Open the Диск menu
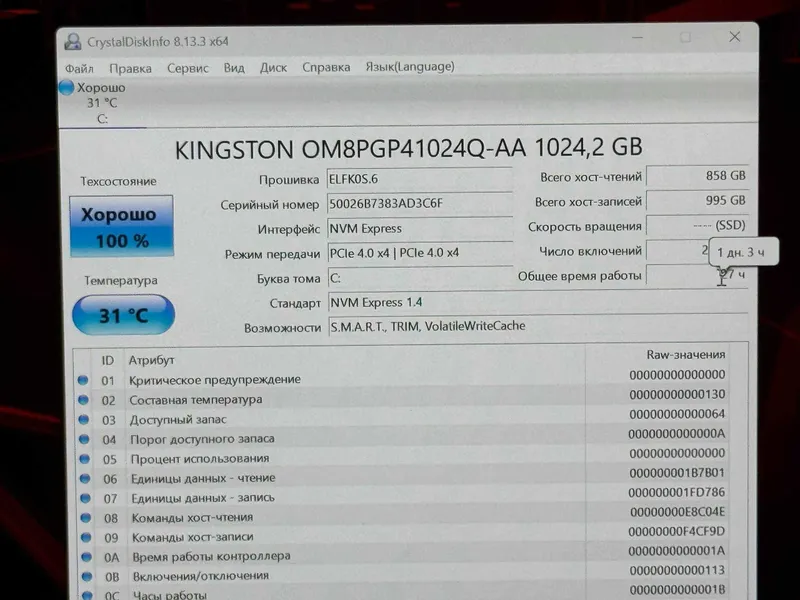 pos(273,67)
